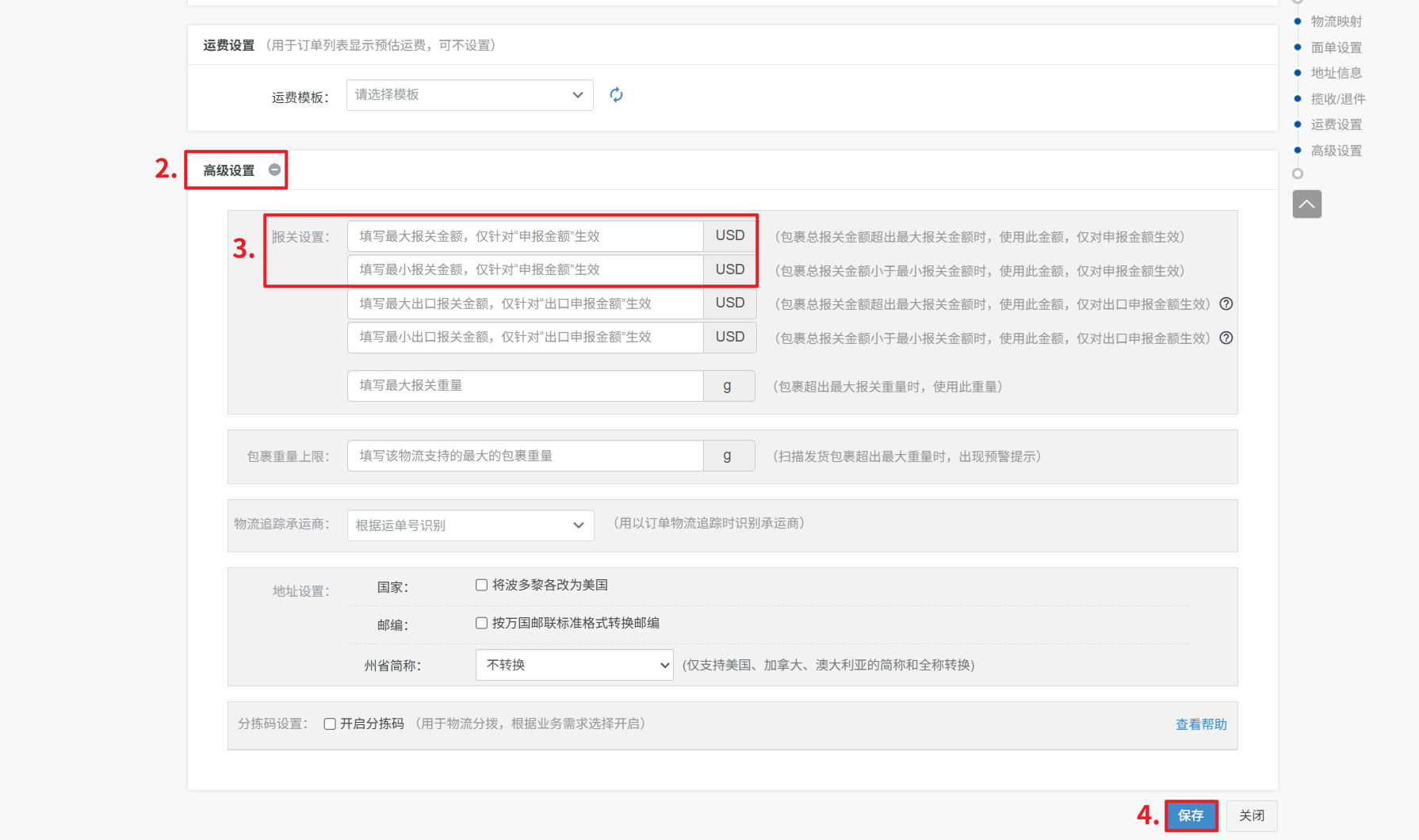
Task: Jump to 物流映射 in side navigation
Action: pos(1336,21)
